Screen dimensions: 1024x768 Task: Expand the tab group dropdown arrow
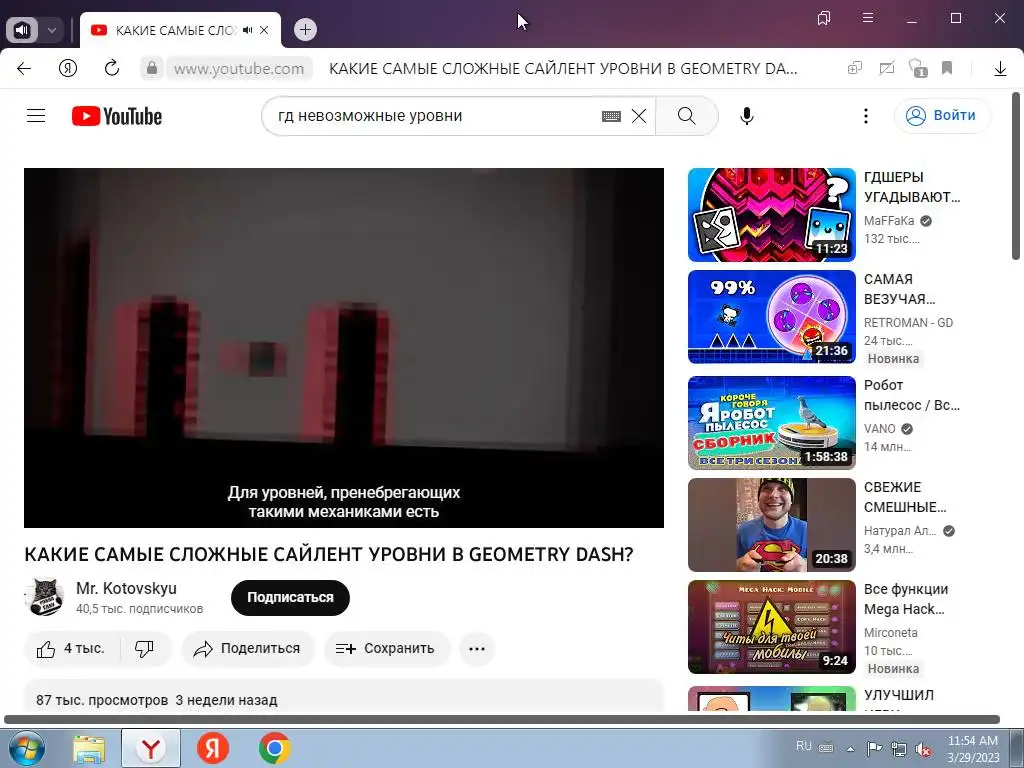click(52, 30)
